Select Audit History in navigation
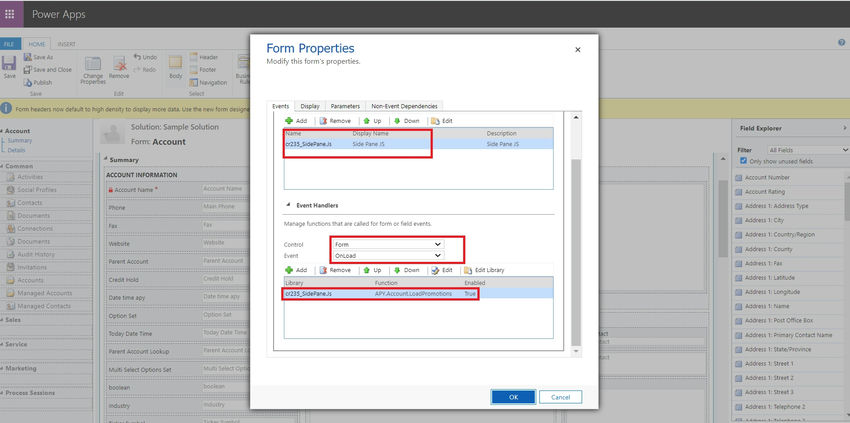The height and width of the screenshot is (423, 850). point(35,254)
